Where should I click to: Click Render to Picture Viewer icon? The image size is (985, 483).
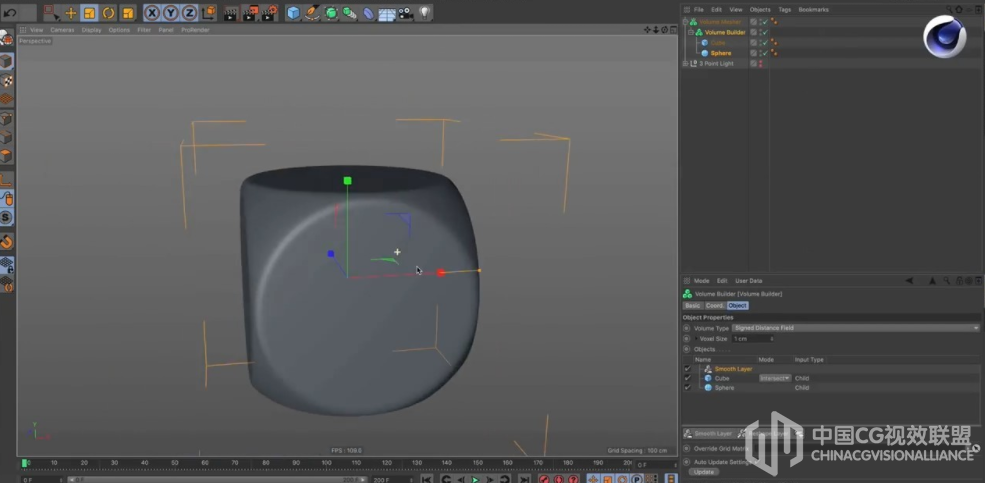point(251,13)
